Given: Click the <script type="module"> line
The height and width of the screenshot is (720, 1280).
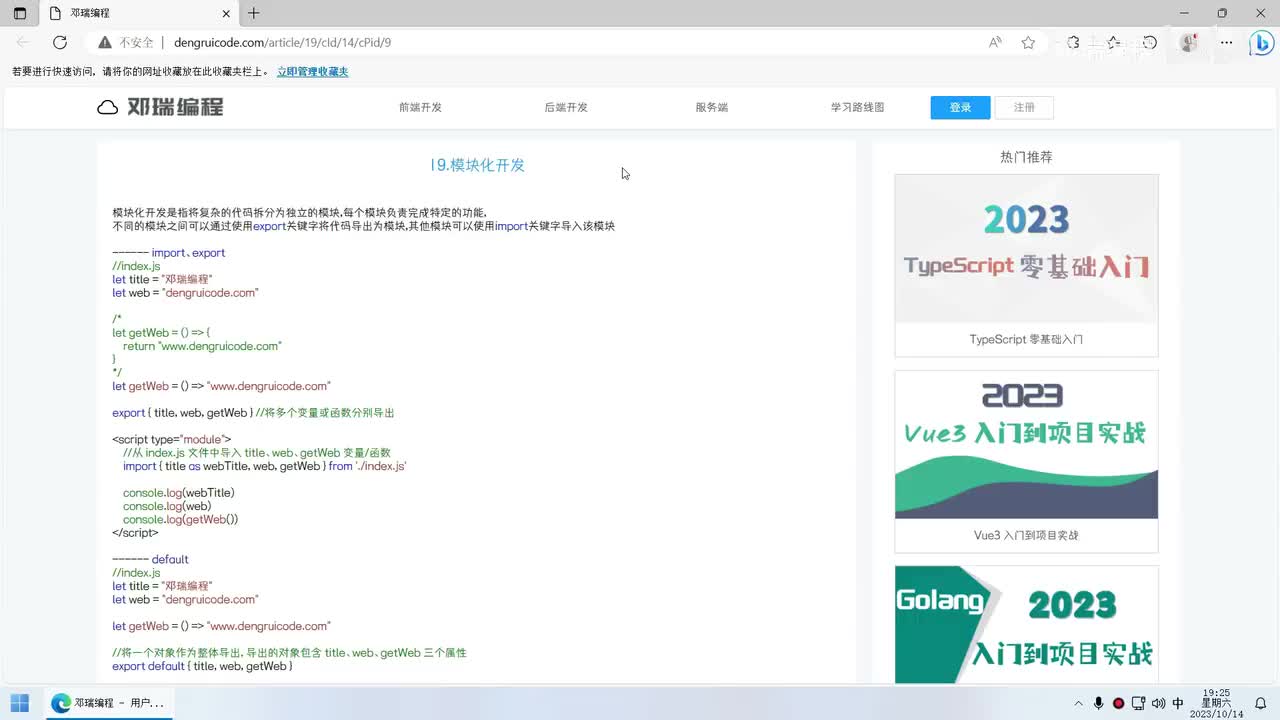Looking at the screenshot, I should click(x=171, y=439).
